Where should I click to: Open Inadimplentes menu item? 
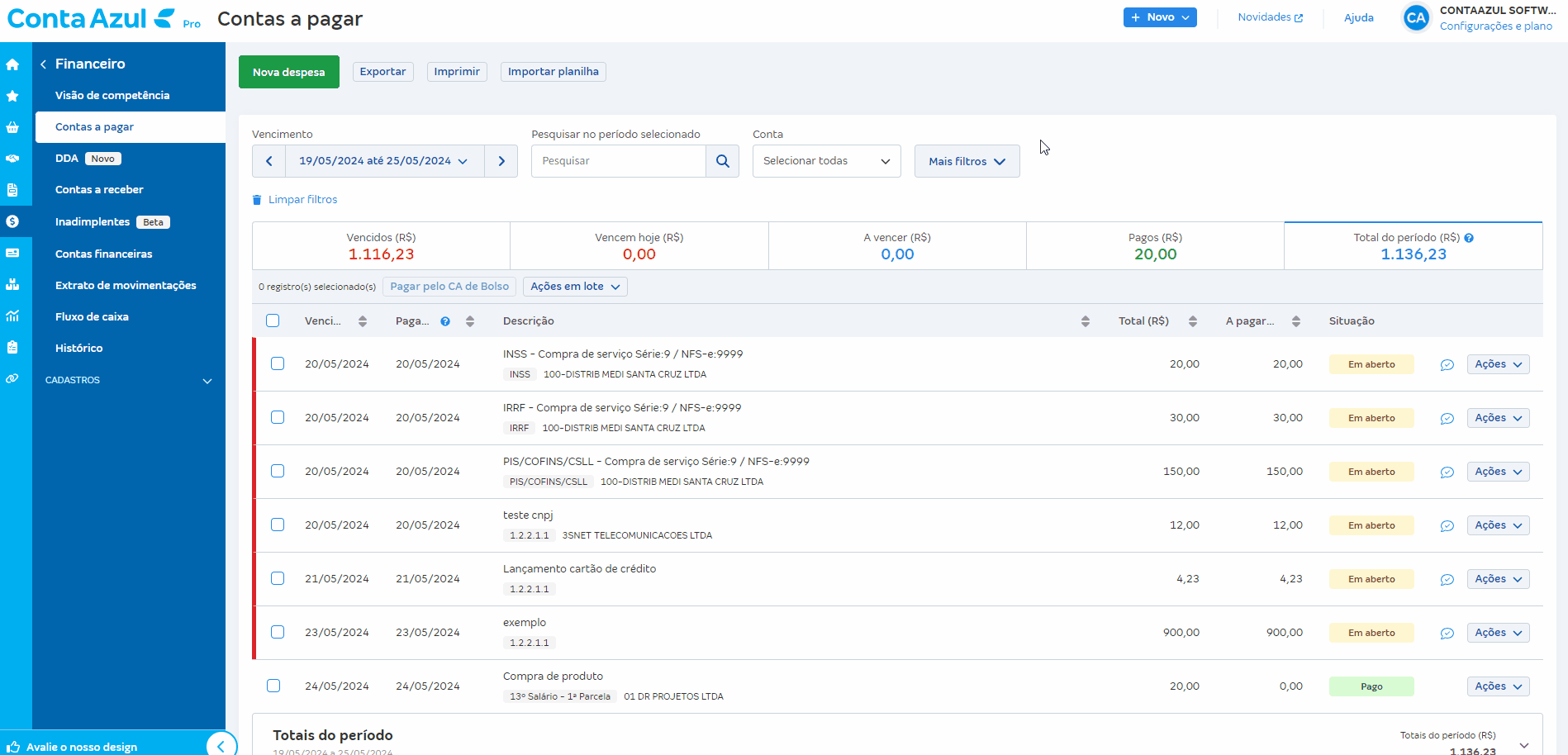click(93, 222)
